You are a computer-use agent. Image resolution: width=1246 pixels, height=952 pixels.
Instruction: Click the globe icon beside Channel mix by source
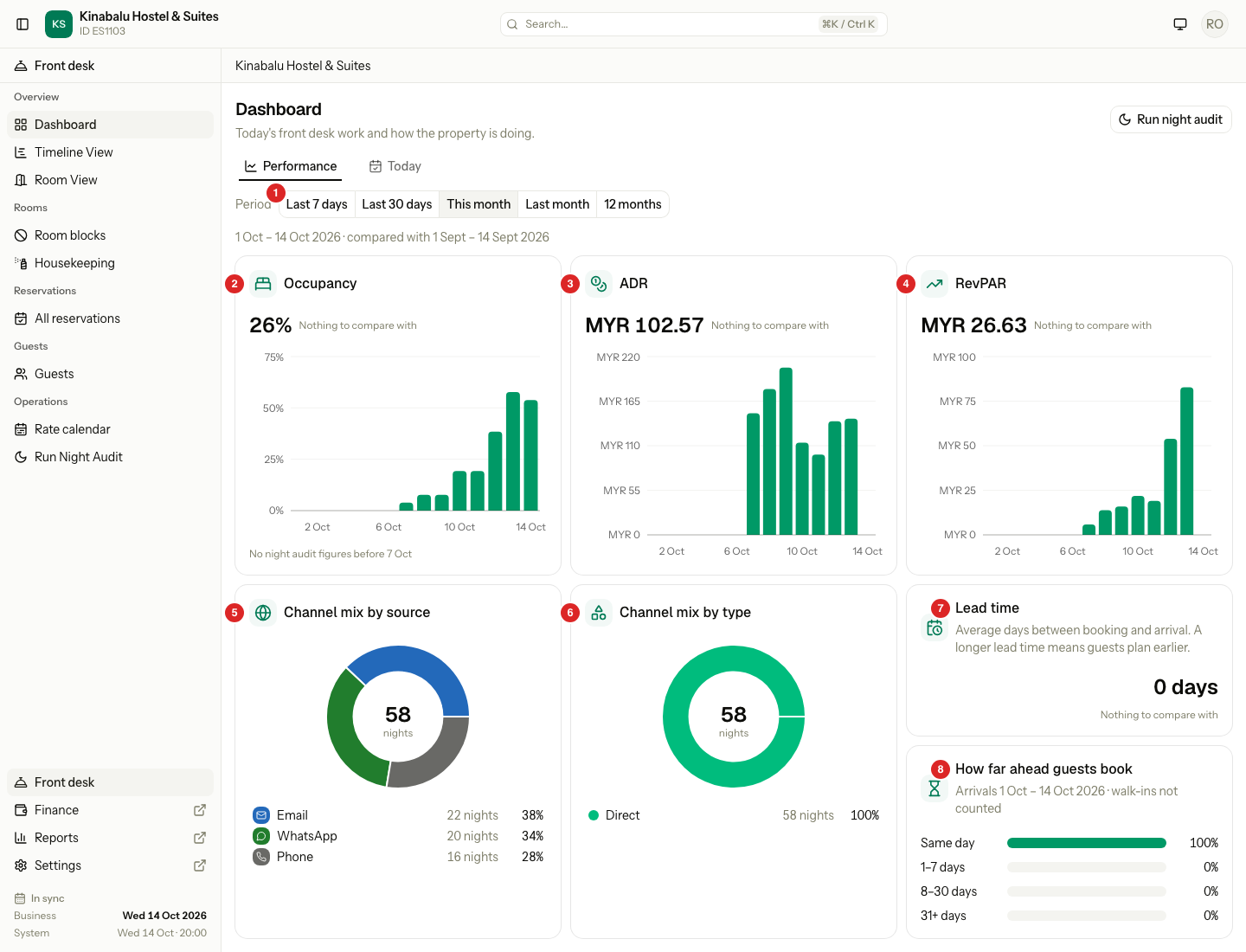pos(263,613)
